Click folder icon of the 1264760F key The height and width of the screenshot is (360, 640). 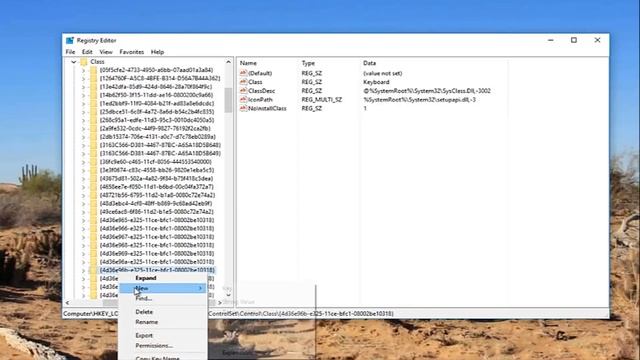pos(93,78)
